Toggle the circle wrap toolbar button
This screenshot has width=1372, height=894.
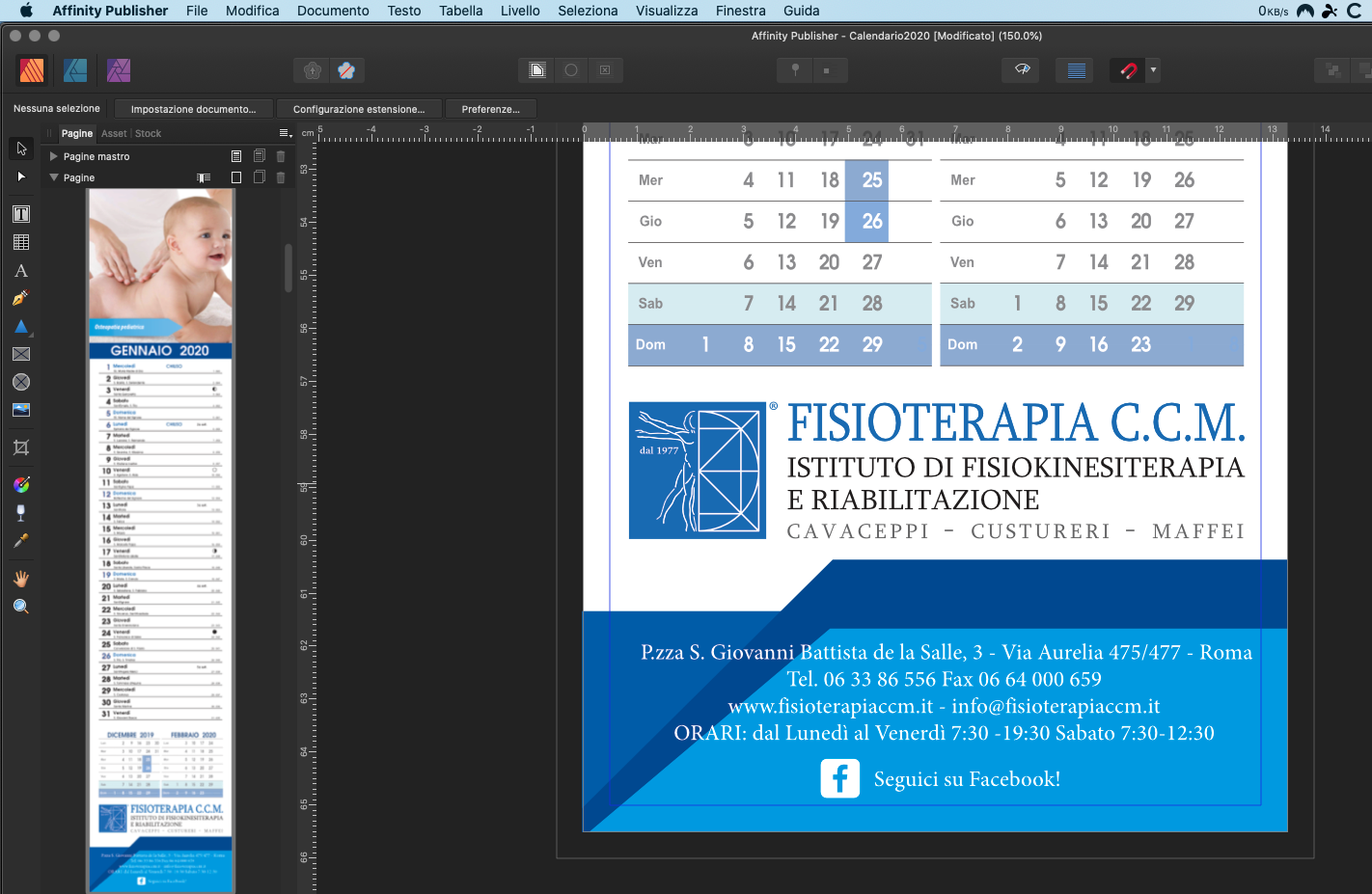pos(571,70)
